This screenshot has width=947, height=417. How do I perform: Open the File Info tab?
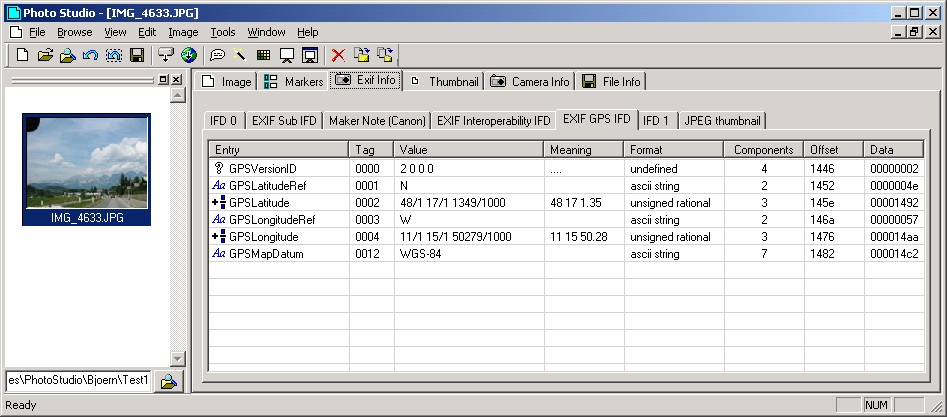tap(611, 82)
